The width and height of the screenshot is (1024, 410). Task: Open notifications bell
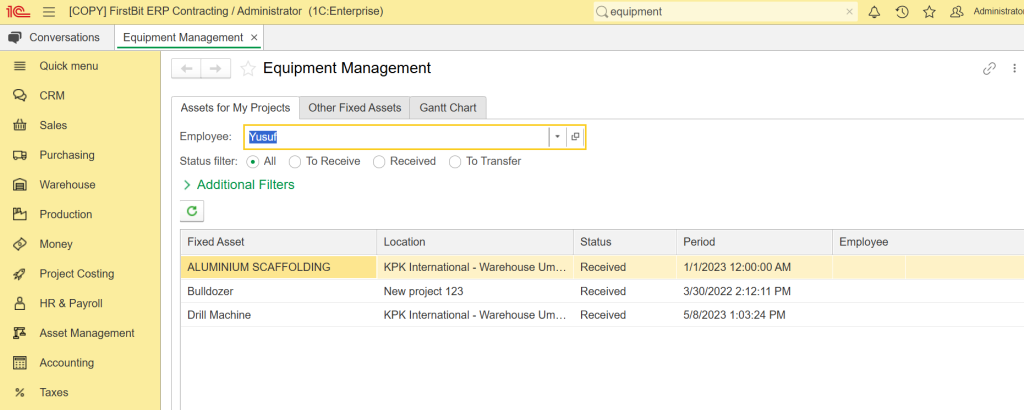coord(874,12)
